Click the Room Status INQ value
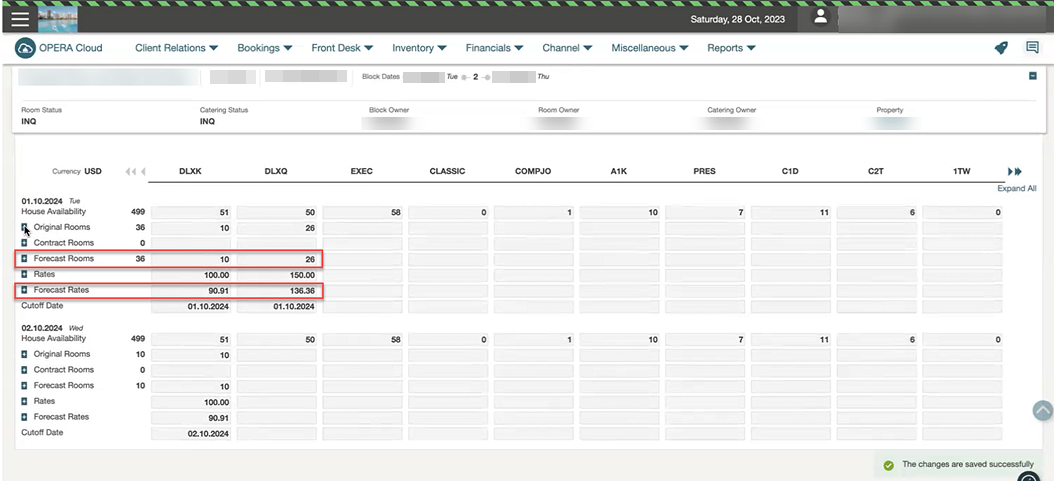 (30, 122)
